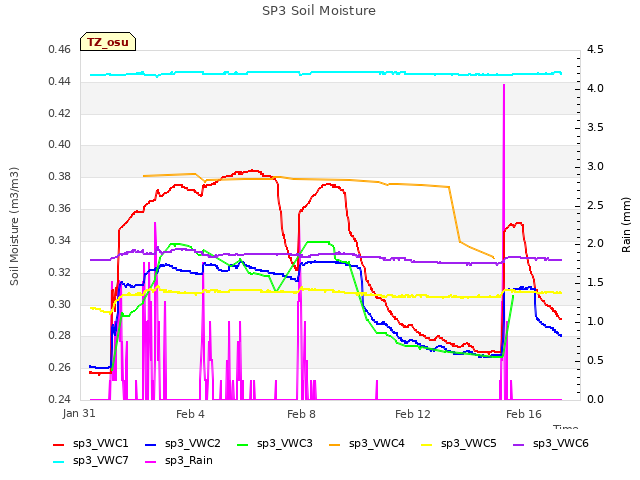
Task: Click the 2.5 rain axis tick label
Action: pos(595,205)
